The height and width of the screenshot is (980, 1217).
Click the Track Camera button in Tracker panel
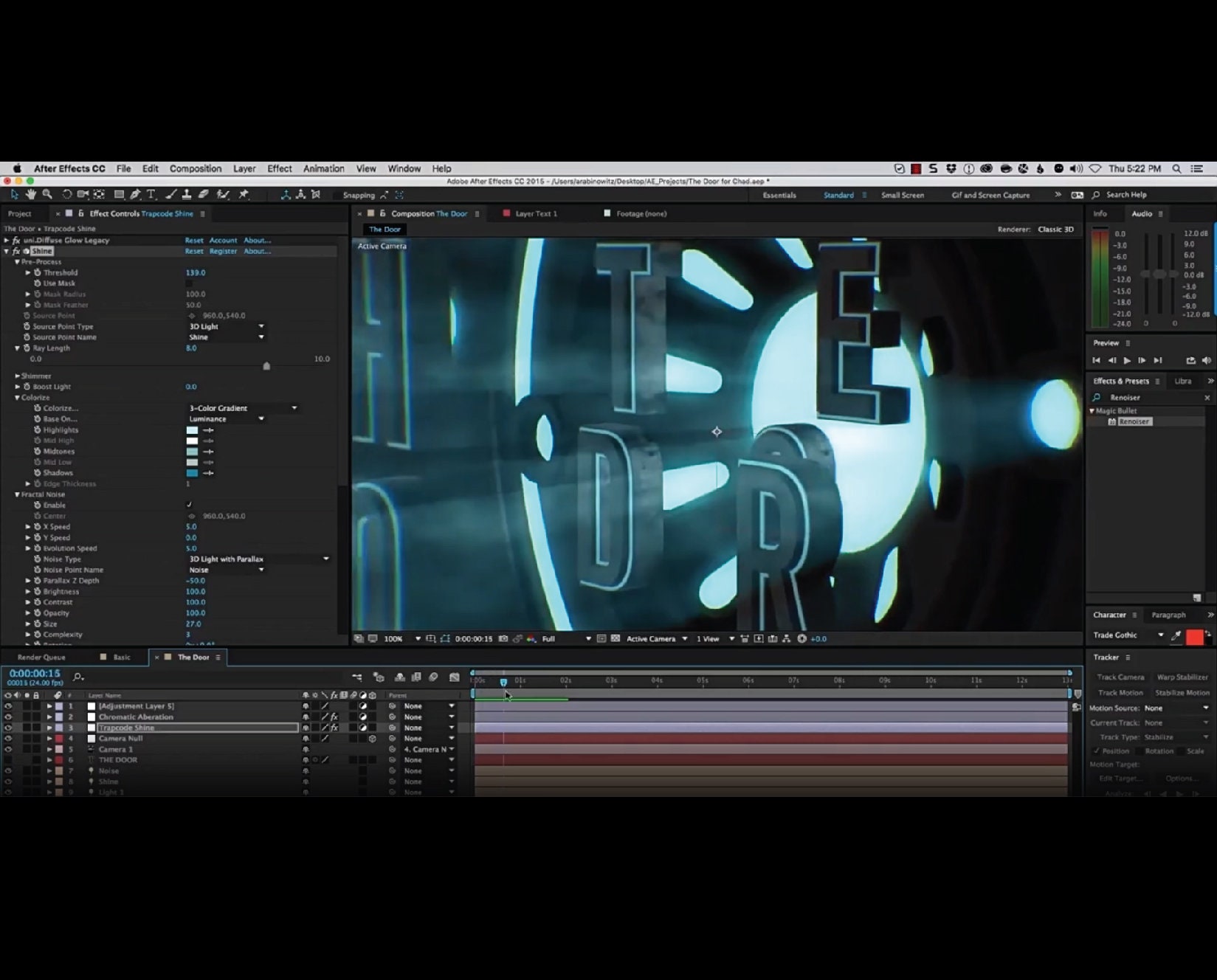1120,677
